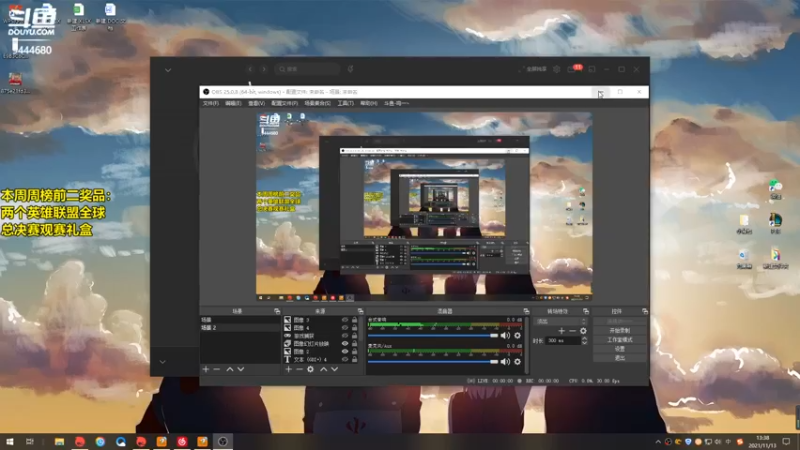Viewport: 800px width, 450px height.
Task: Open the notification icon with red badge
Action: (x=573, y=68)
